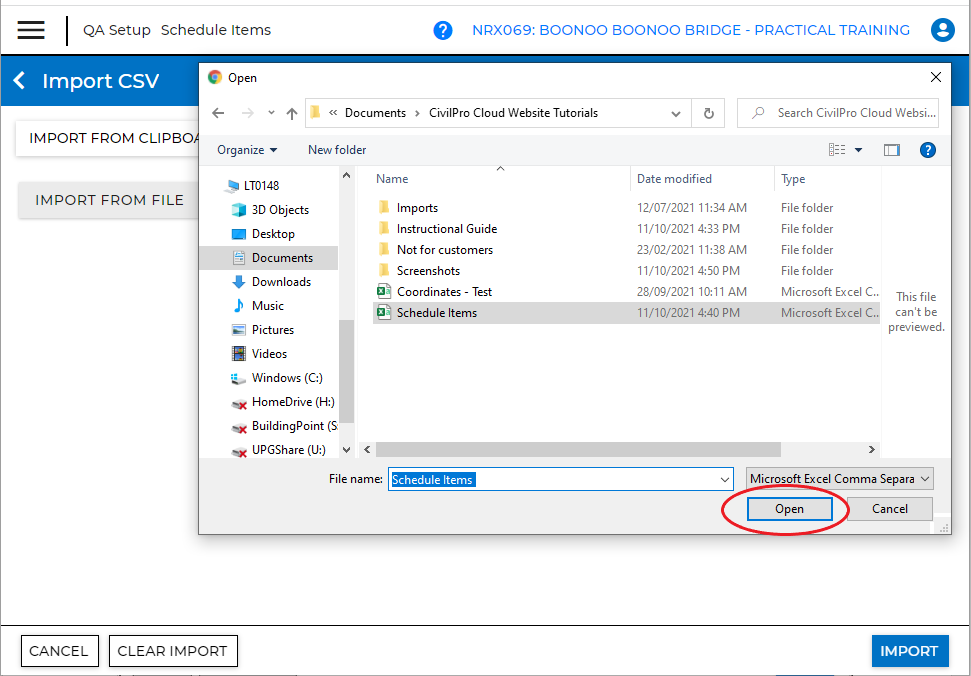Open the navigation hamburger menu
Image resolution: width=971 pixels, height=676 pixels.
pos(33,29)
